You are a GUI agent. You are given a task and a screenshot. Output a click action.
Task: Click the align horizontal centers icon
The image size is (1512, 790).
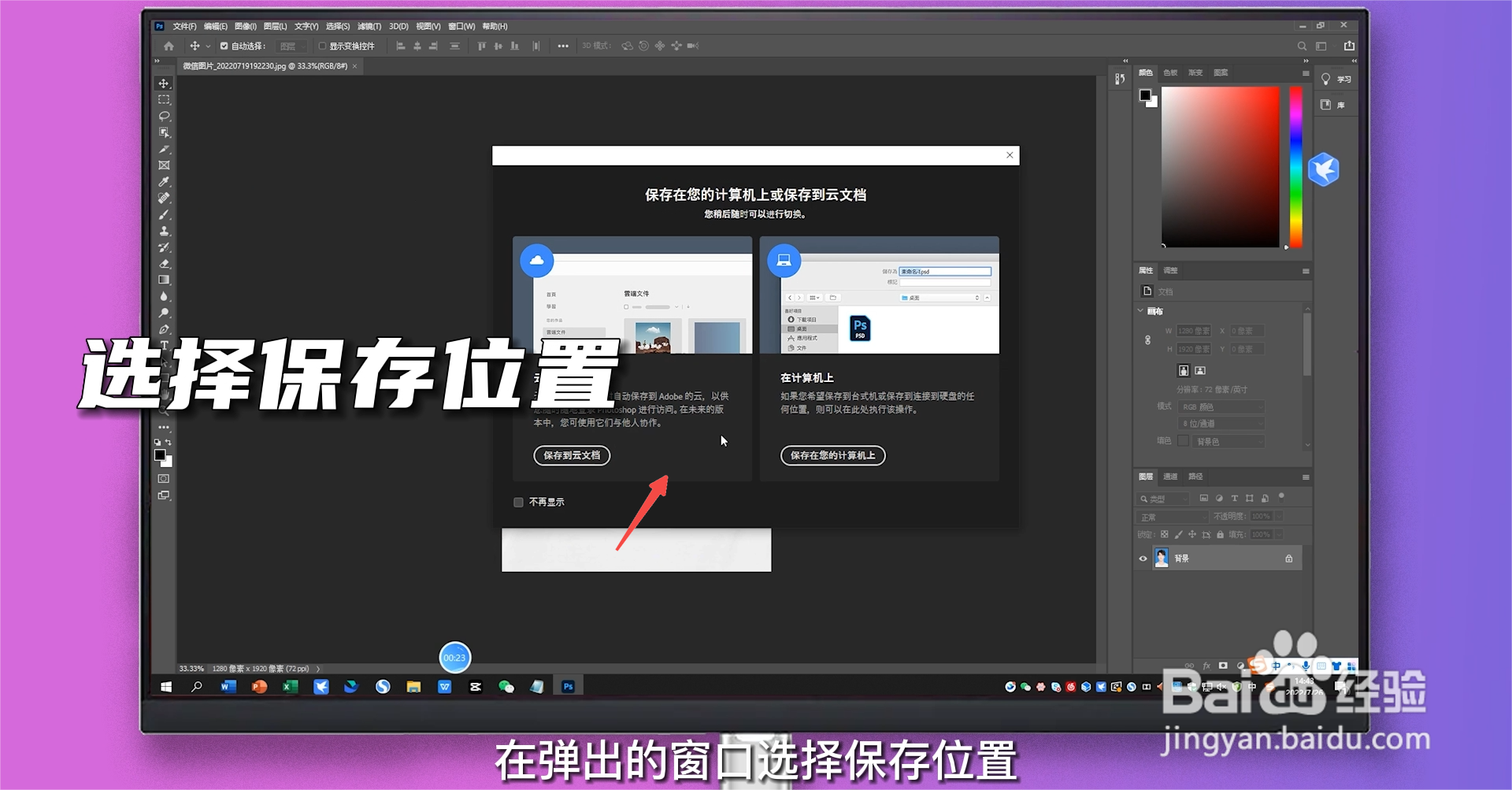[417, 46]
